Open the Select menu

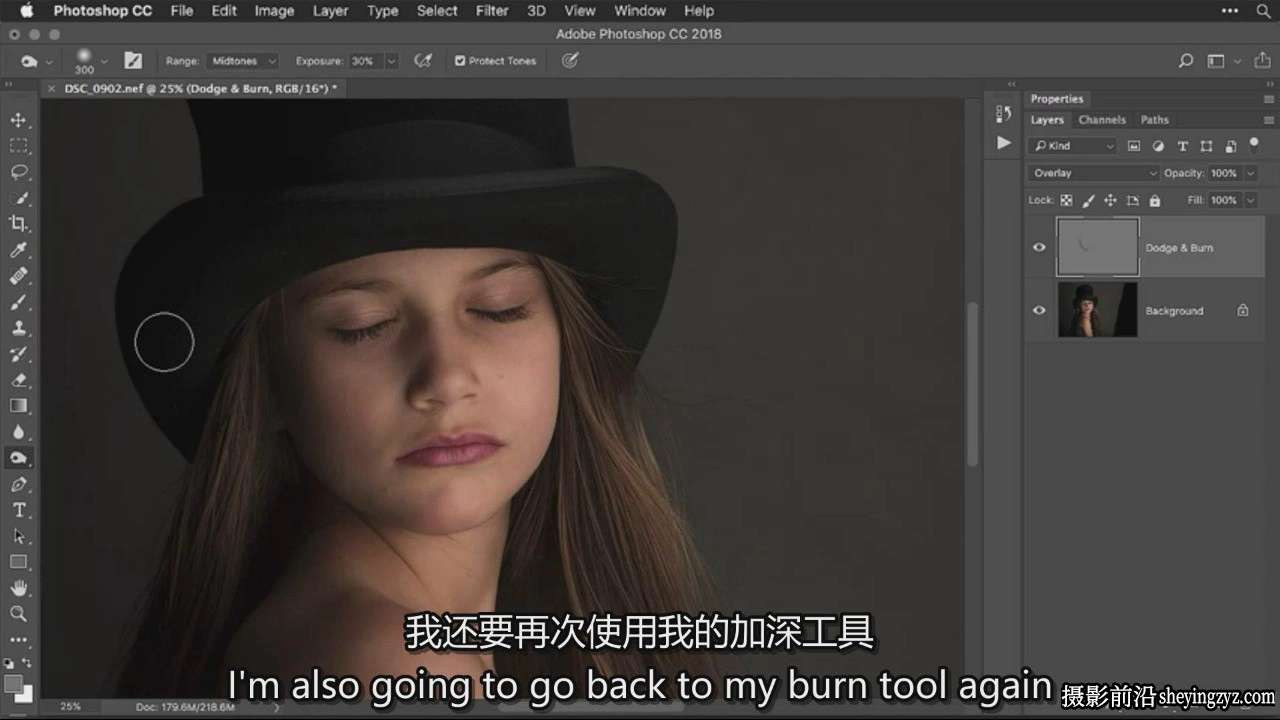tap(437, 11)
